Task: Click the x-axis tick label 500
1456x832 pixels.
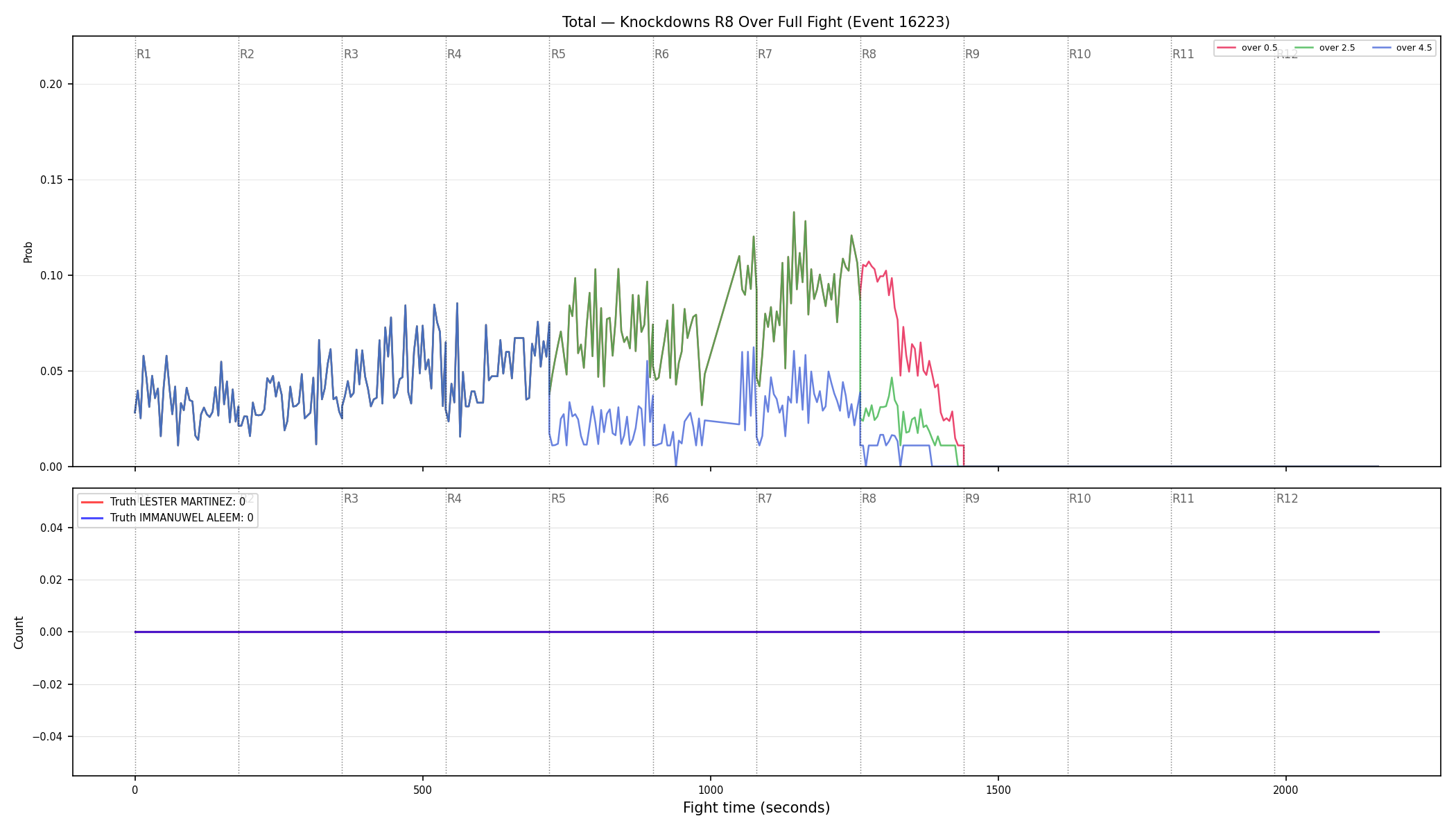Action: (423, 790)
